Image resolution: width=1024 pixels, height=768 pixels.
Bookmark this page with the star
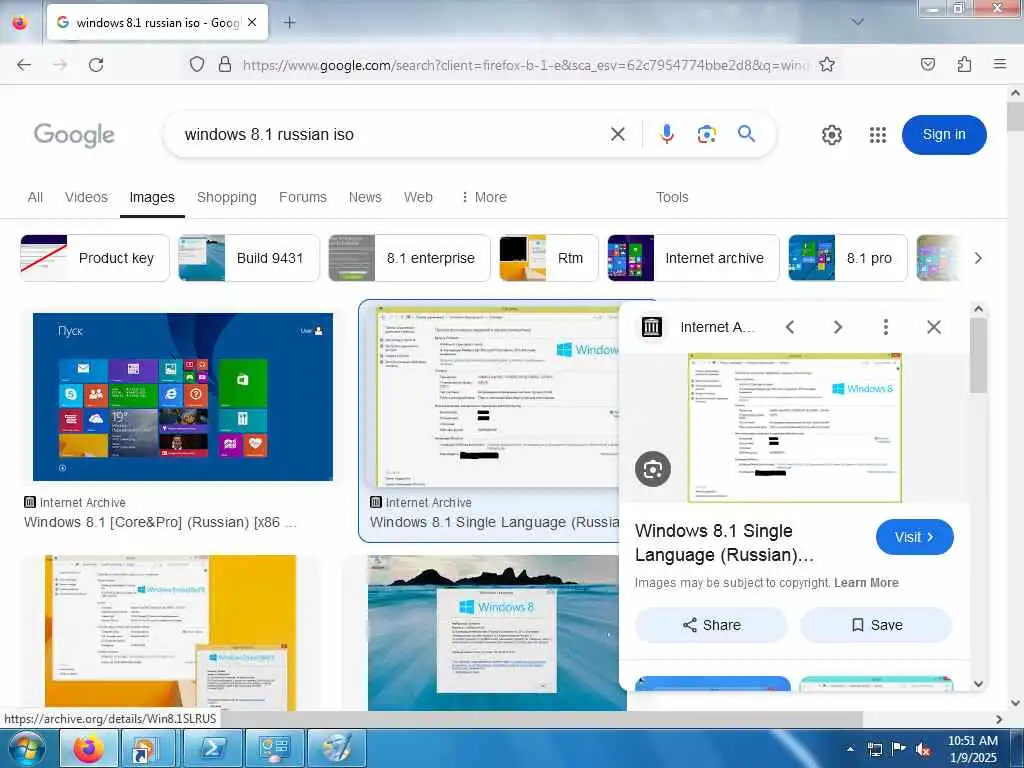click(827, 64)
